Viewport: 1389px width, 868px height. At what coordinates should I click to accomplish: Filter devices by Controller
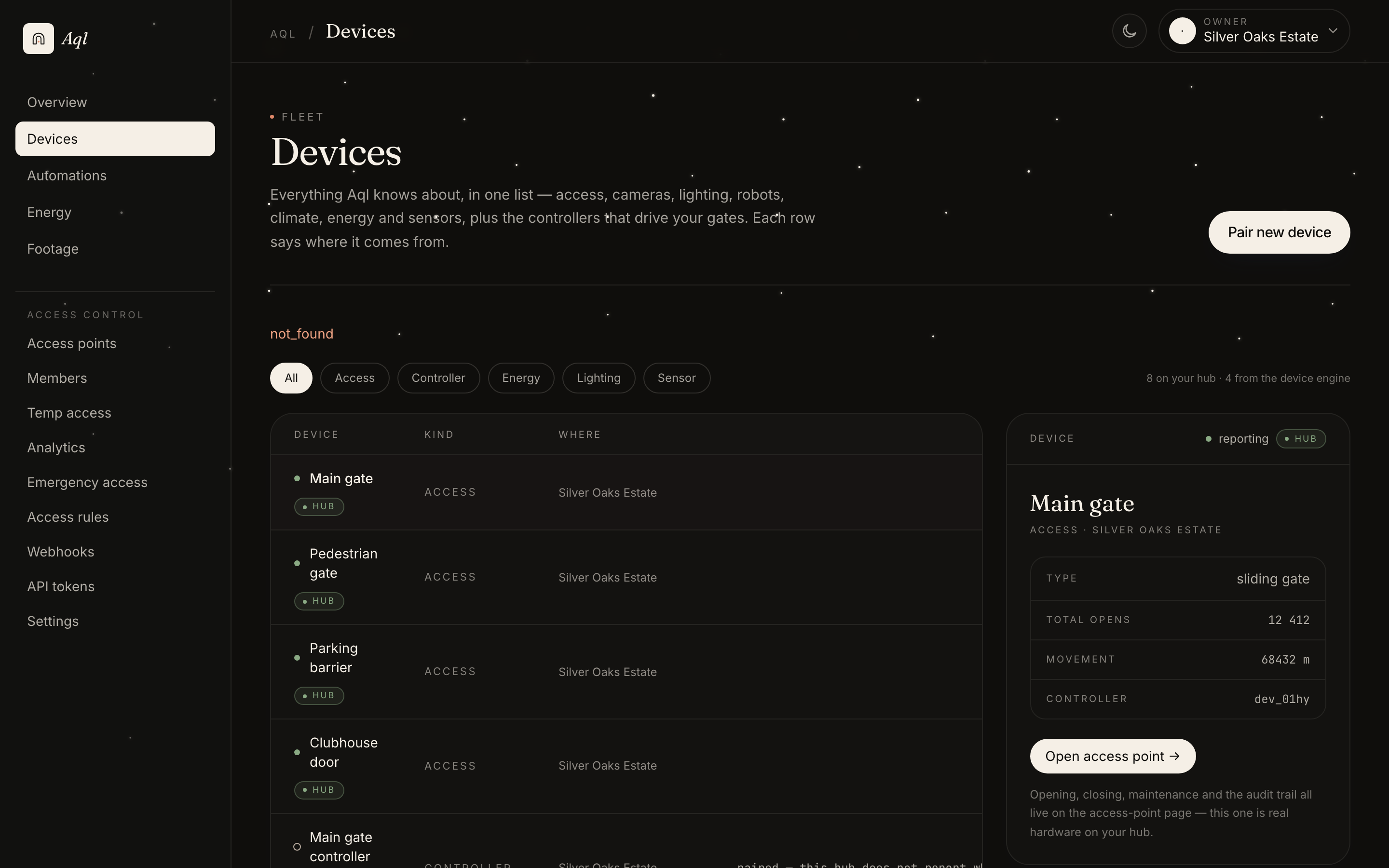438,378
